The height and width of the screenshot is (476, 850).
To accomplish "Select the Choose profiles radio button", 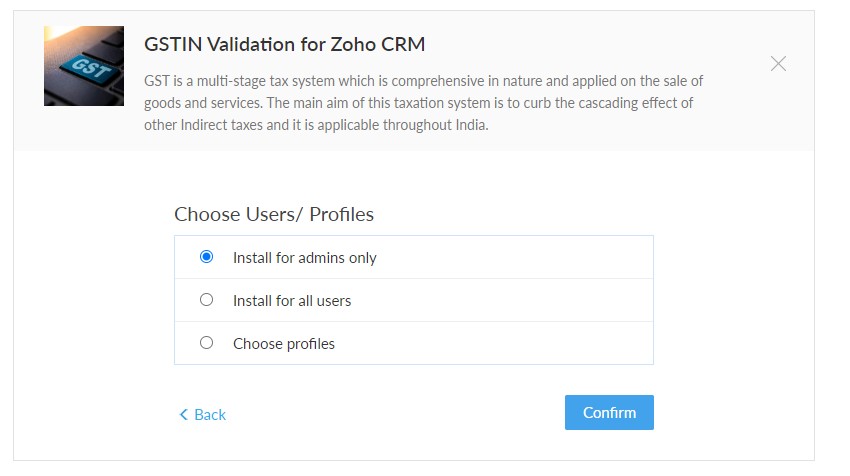I will 207,342.
